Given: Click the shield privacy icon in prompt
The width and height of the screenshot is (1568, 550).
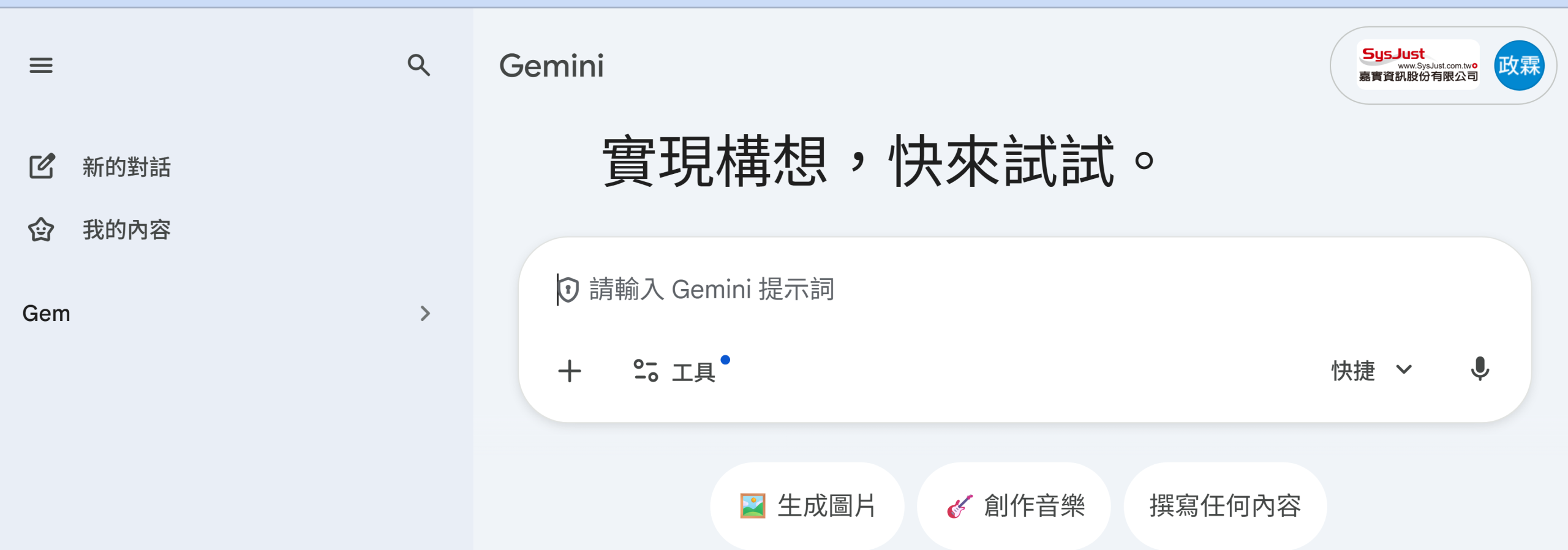Looking at the screenshot, I should 568,289.
